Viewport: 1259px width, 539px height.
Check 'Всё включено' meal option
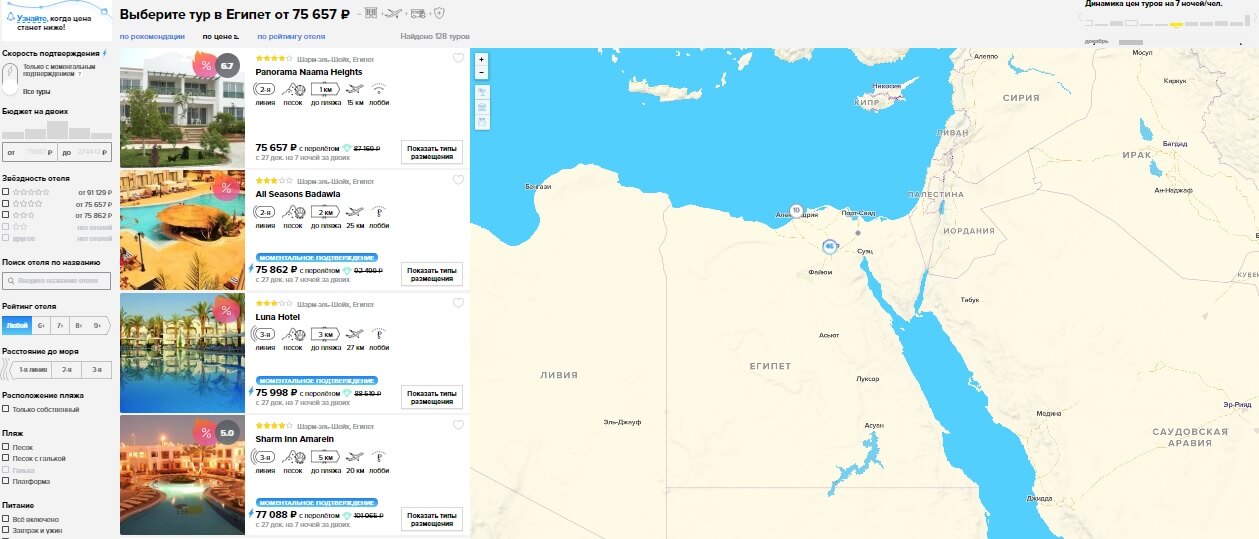6,519
